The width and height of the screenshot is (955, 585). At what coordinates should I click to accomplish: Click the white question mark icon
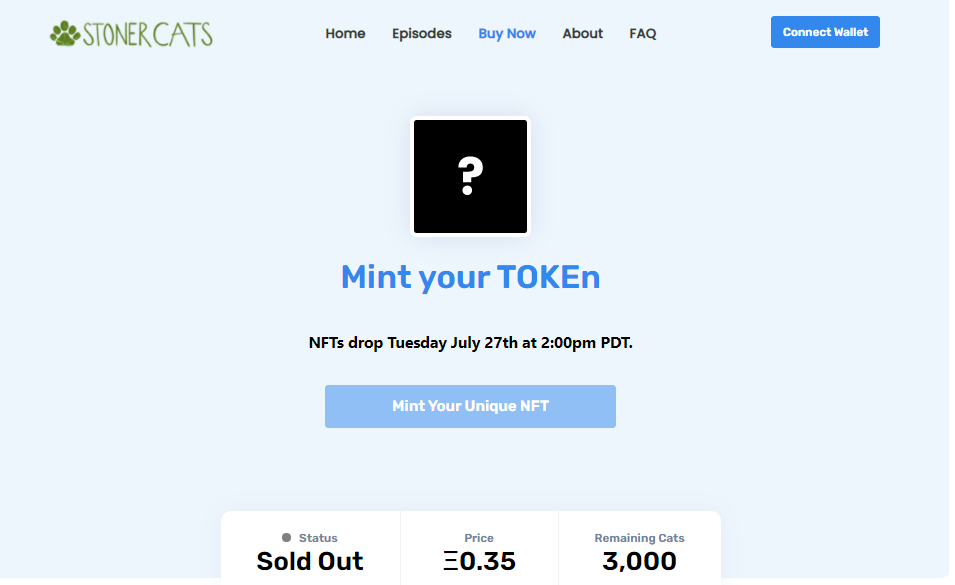[470, 176]
